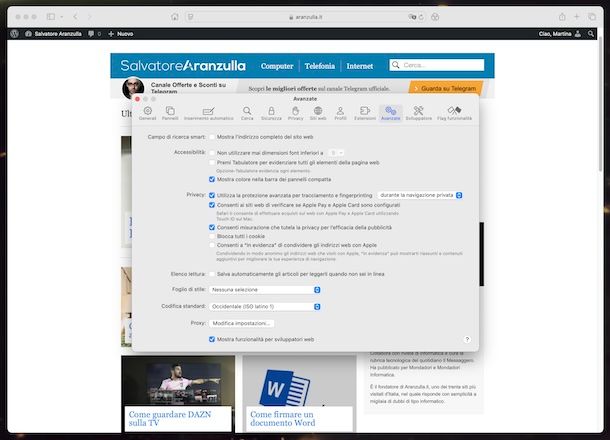Click Computer in Aranzulla site menu
Screen dimensions: 610x440
pyautogui.click(x=277, y=66)
